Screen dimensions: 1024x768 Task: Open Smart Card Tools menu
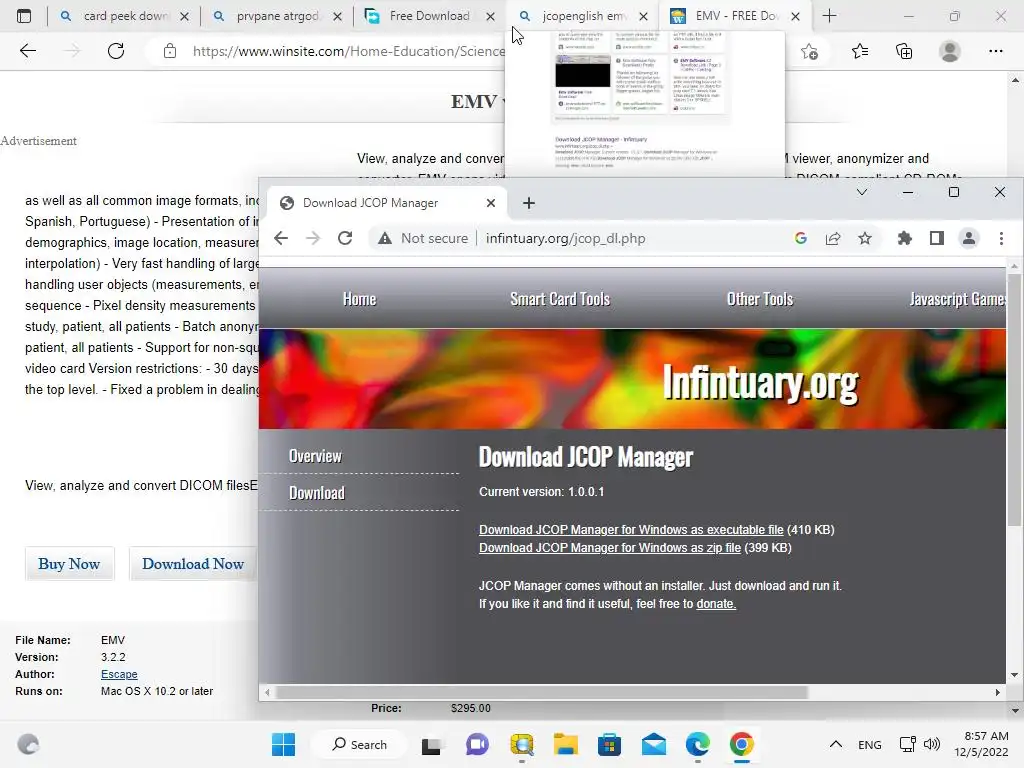pyautogui.click(x=560, y=299)
